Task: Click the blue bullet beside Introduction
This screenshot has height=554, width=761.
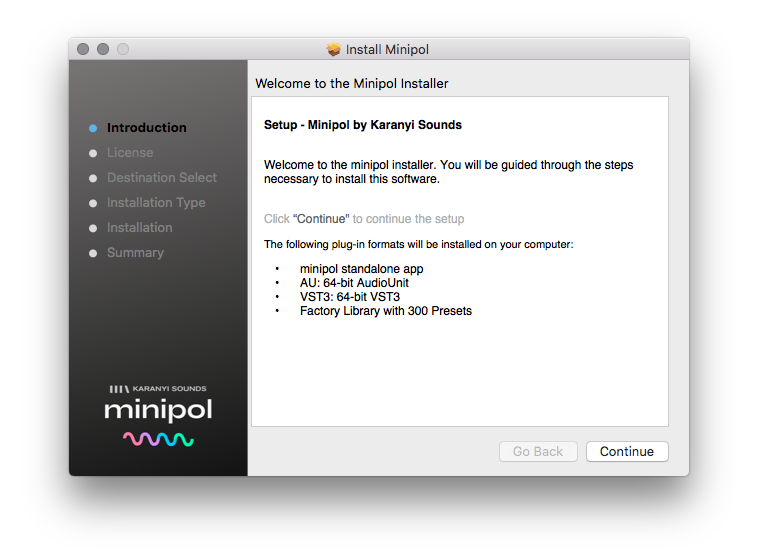Action: click(93, 128)
